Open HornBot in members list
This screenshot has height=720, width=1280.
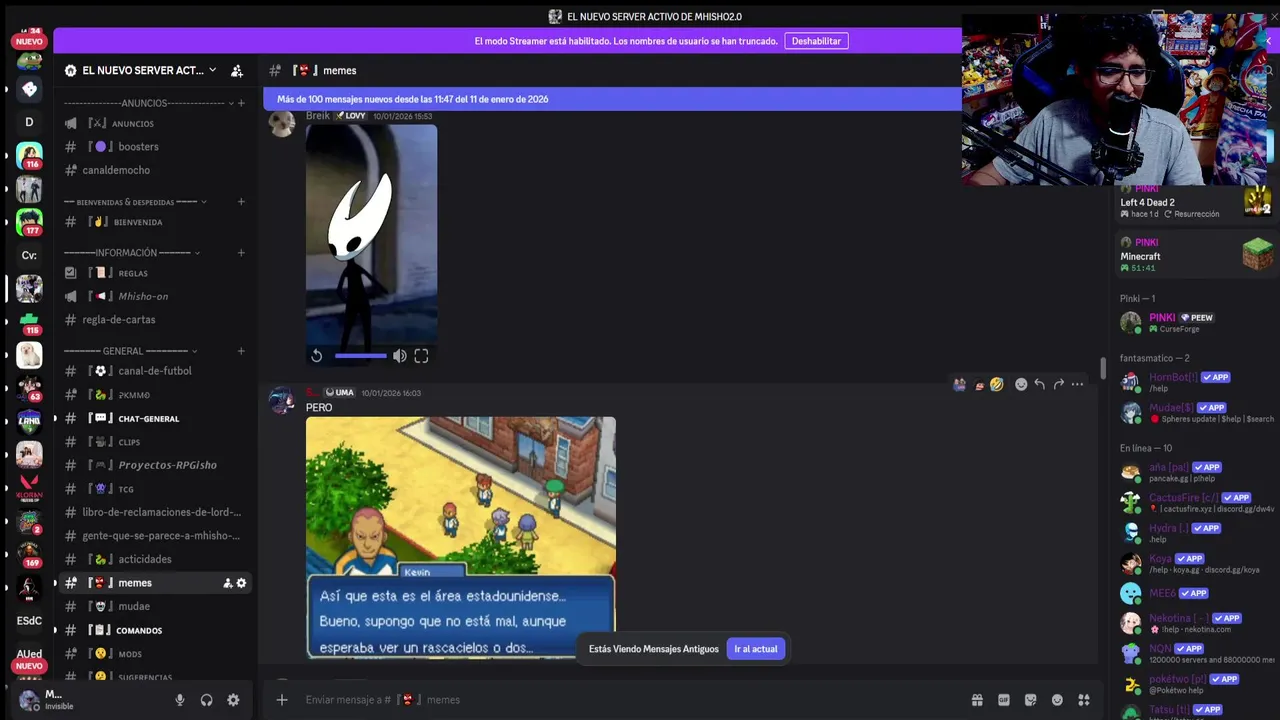1195,382
